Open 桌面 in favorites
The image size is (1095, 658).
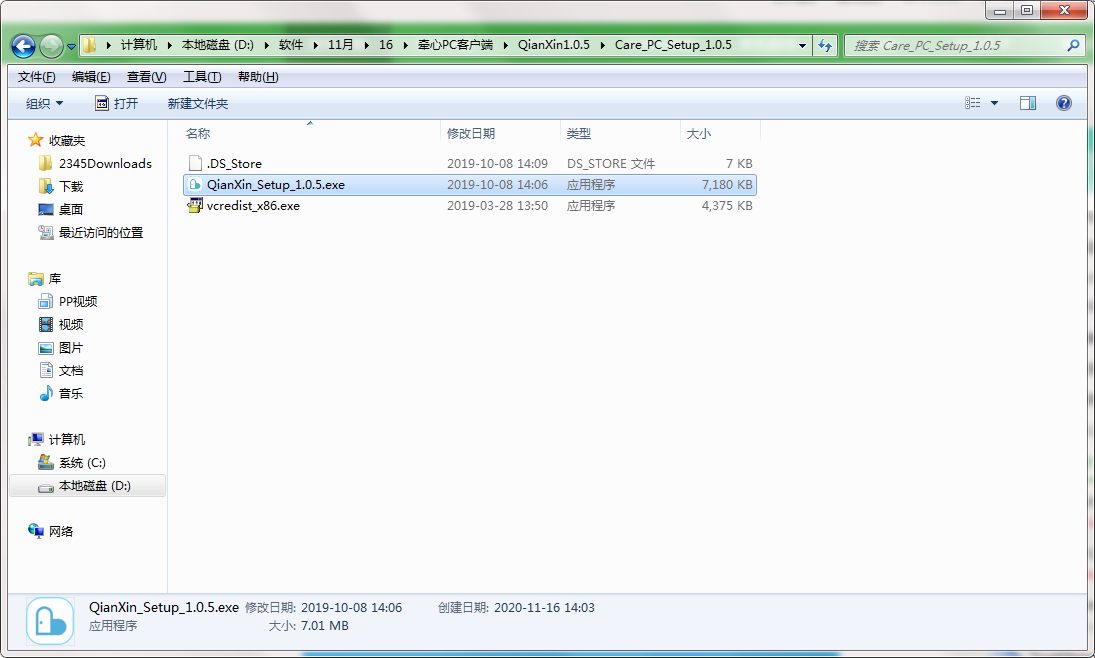pos(71,209)
